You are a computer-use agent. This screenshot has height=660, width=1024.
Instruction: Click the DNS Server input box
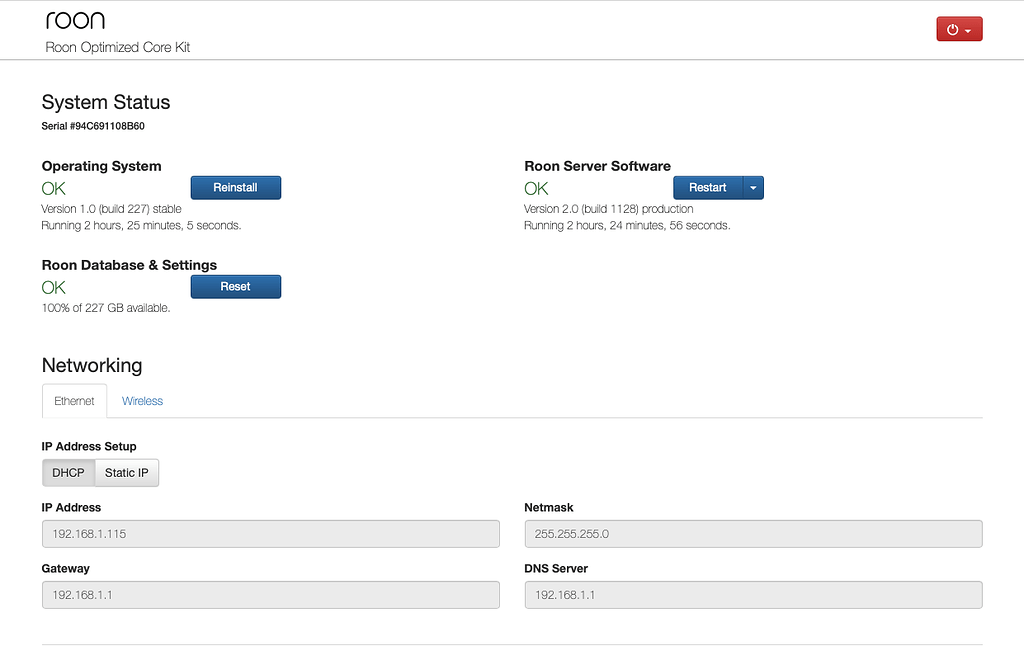coord(752,594)
